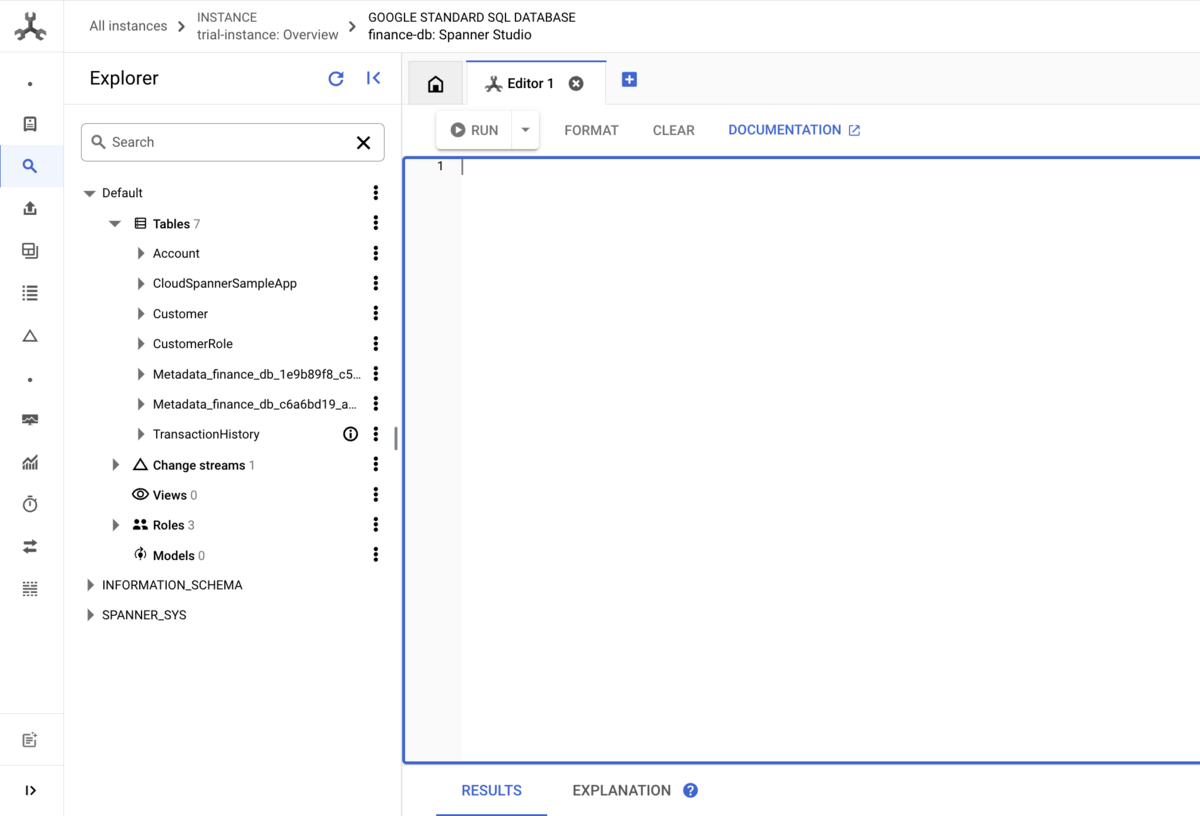Open the home tab with the house icon
The image size is (1200, 816).
tap(434, 83)
